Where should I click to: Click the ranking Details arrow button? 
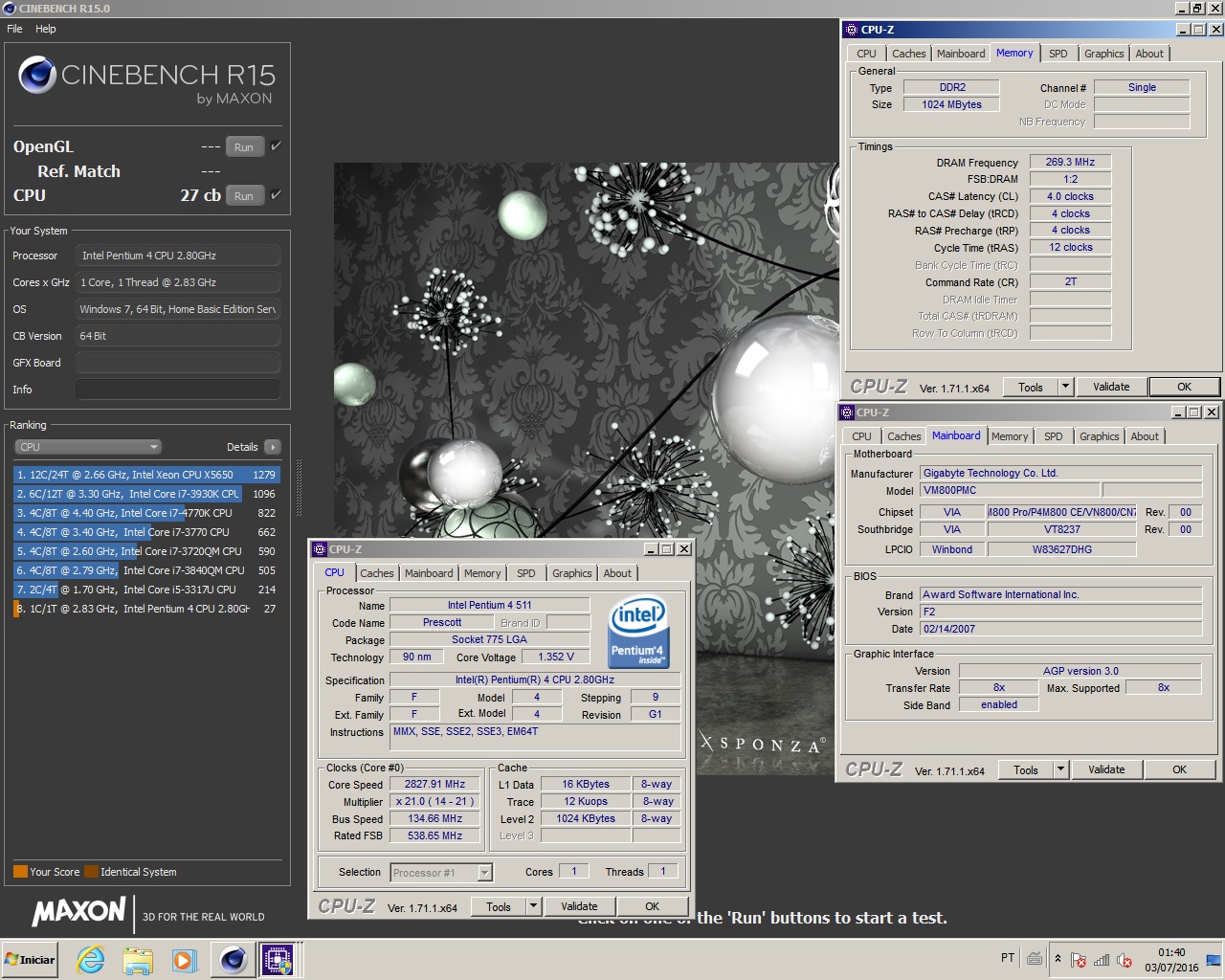pyautogui.click(x=273, y=447)
